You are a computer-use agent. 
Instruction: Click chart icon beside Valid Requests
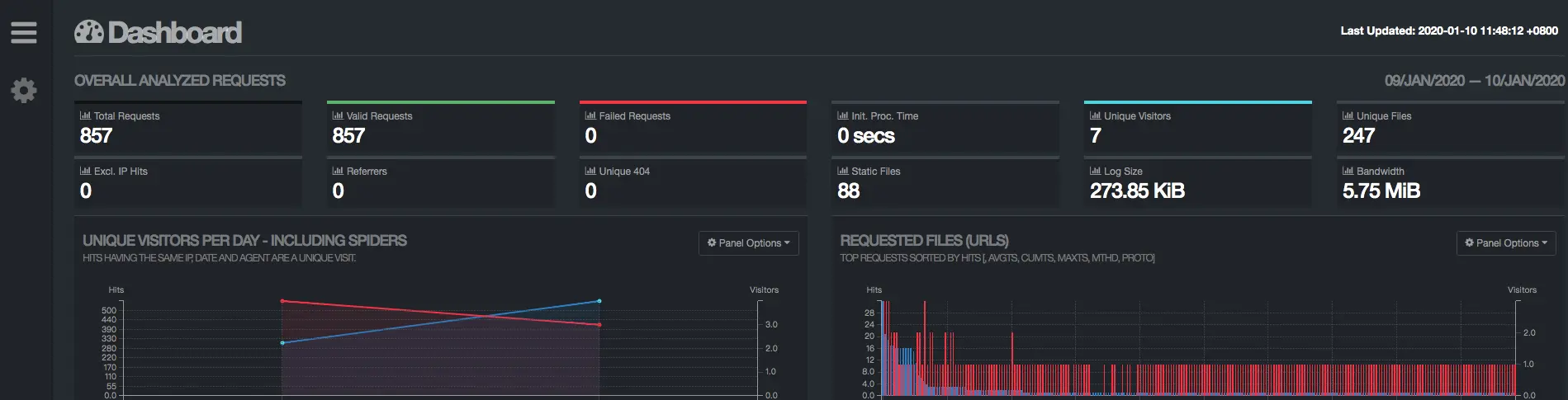pos(338,115)
